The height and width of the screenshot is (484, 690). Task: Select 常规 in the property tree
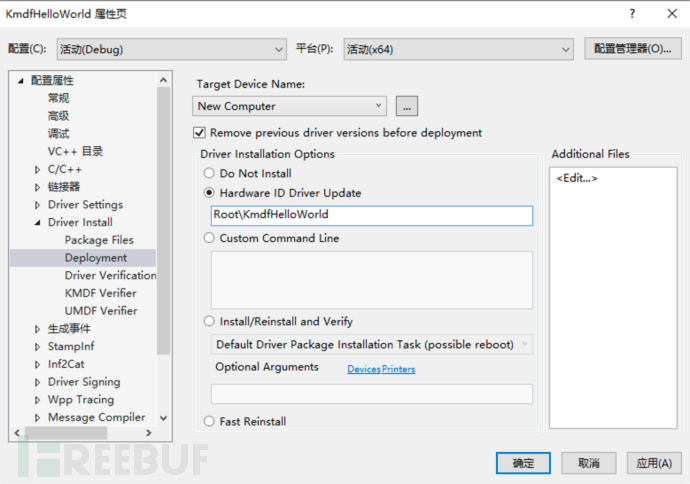(x=58, y=98)
